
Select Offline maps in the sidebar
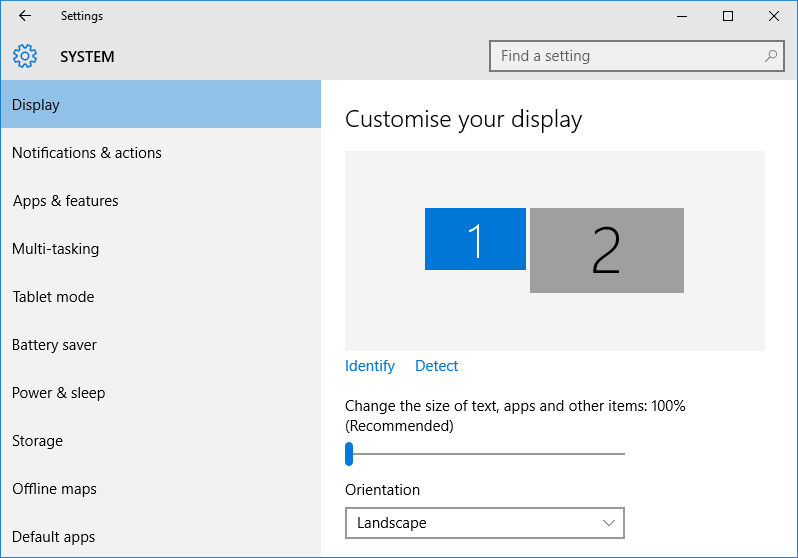click(x=55, y=489)
